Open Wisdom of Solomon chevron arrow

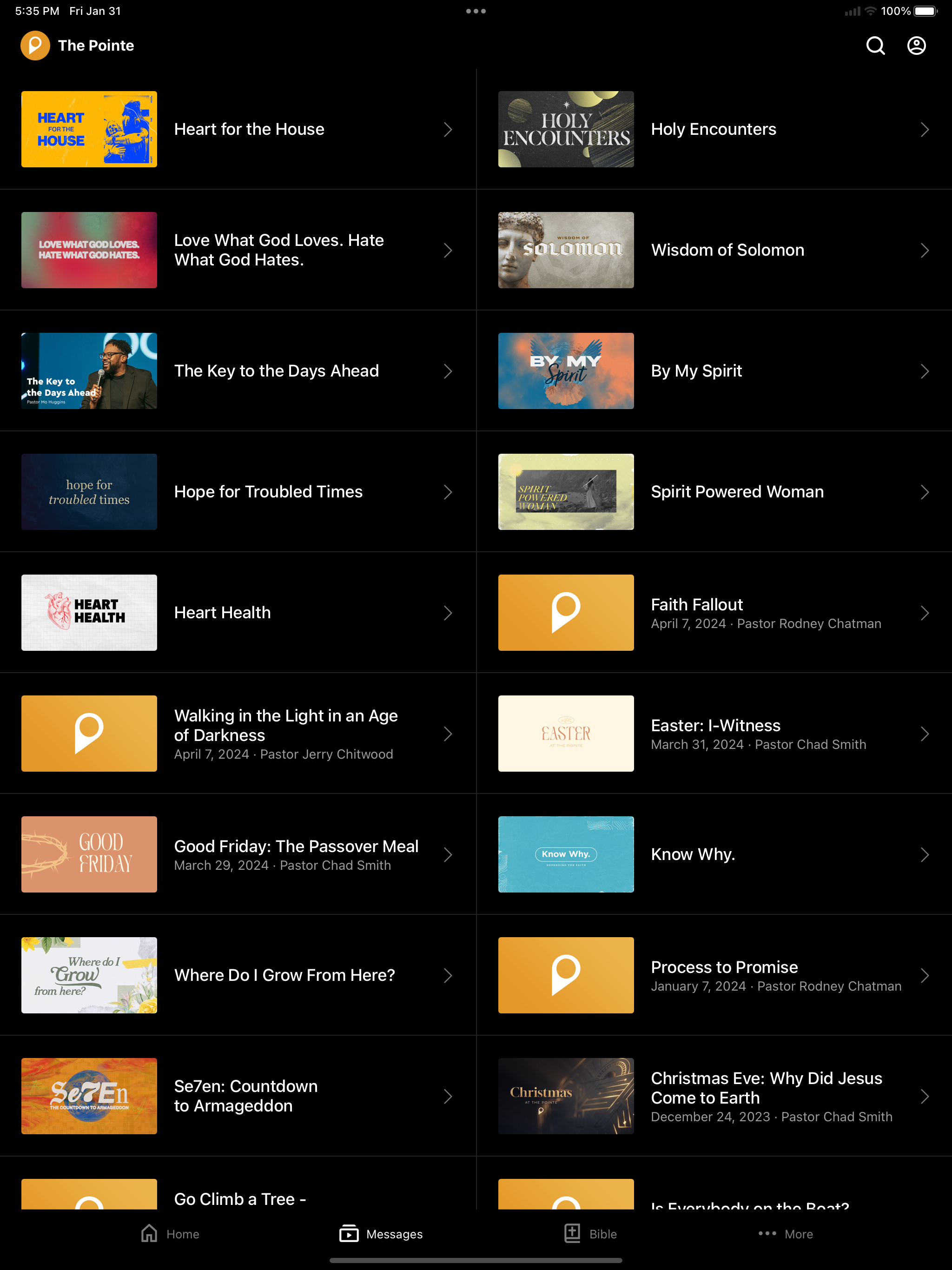(x=925, y=250)
